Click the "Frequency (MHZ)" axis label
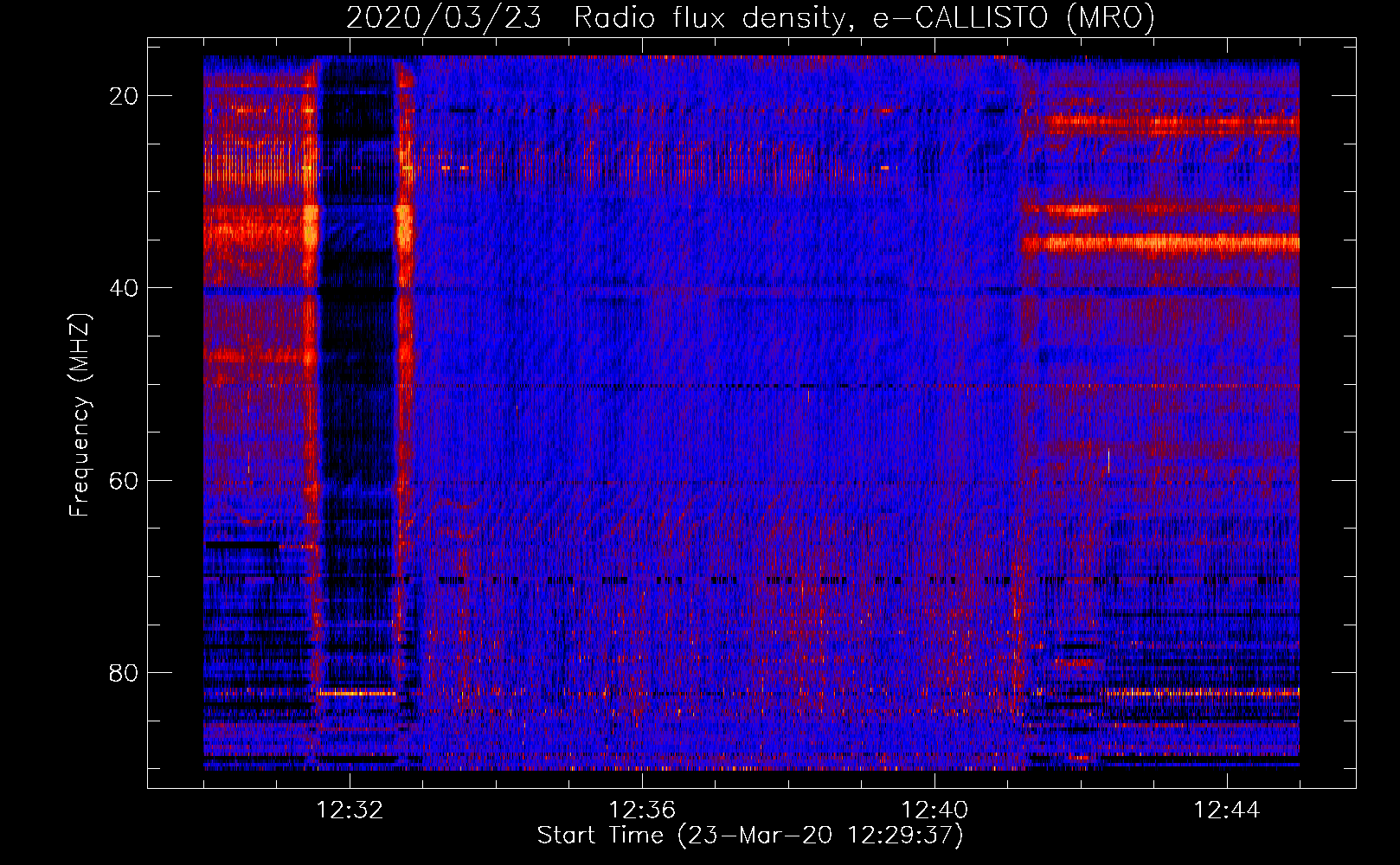Image resolution: width=1400 pixels, height=865 pixels. (x=80, y=415)
